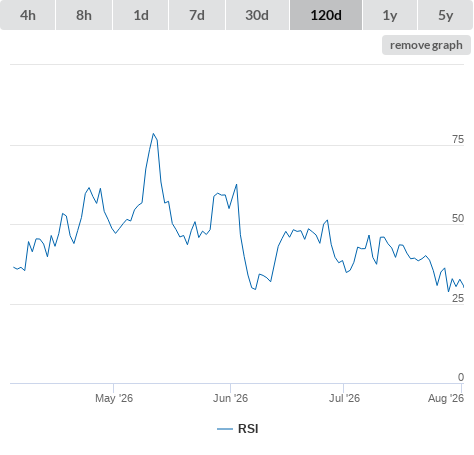Show the 1y time range

point(390,15)
